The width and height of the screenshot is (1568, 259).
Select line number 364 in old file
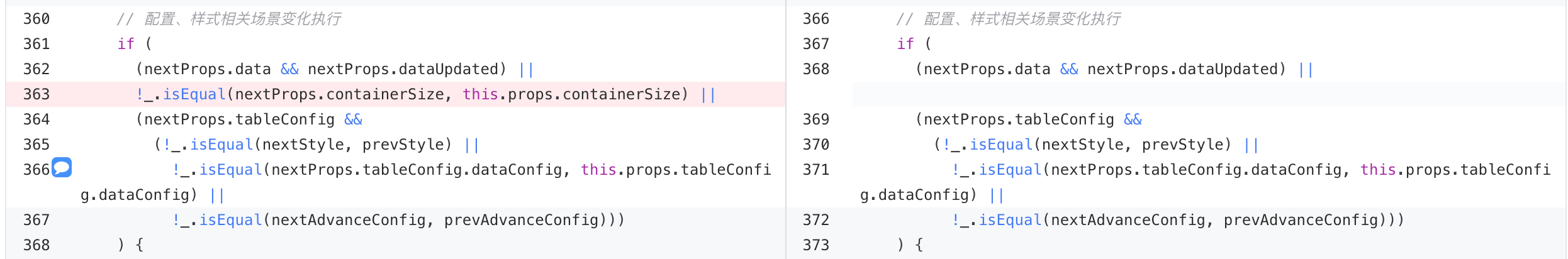tap(36, 119)
